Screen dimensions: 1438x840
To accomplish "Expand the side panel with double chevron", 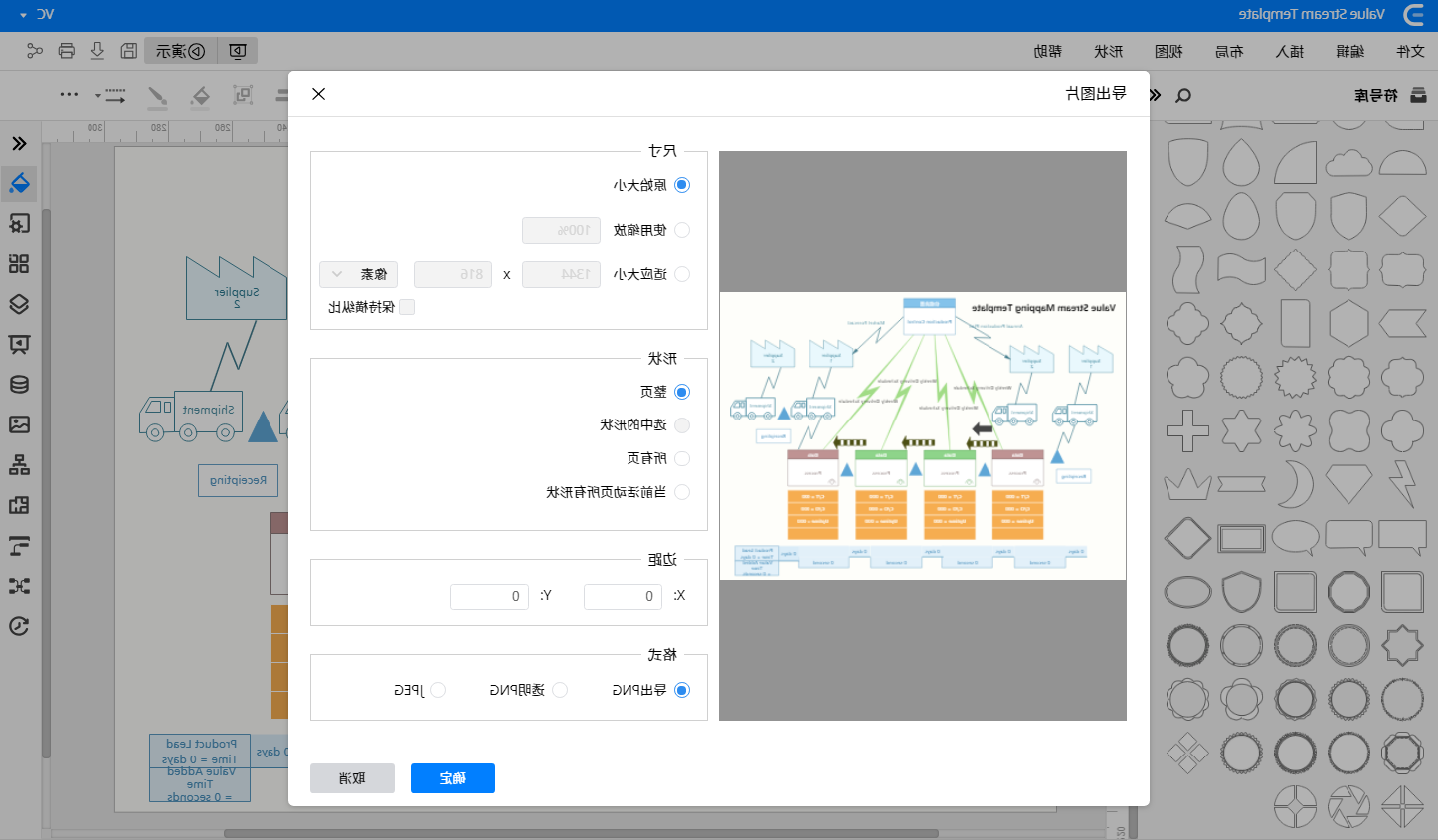I will [x=19, y=144].
